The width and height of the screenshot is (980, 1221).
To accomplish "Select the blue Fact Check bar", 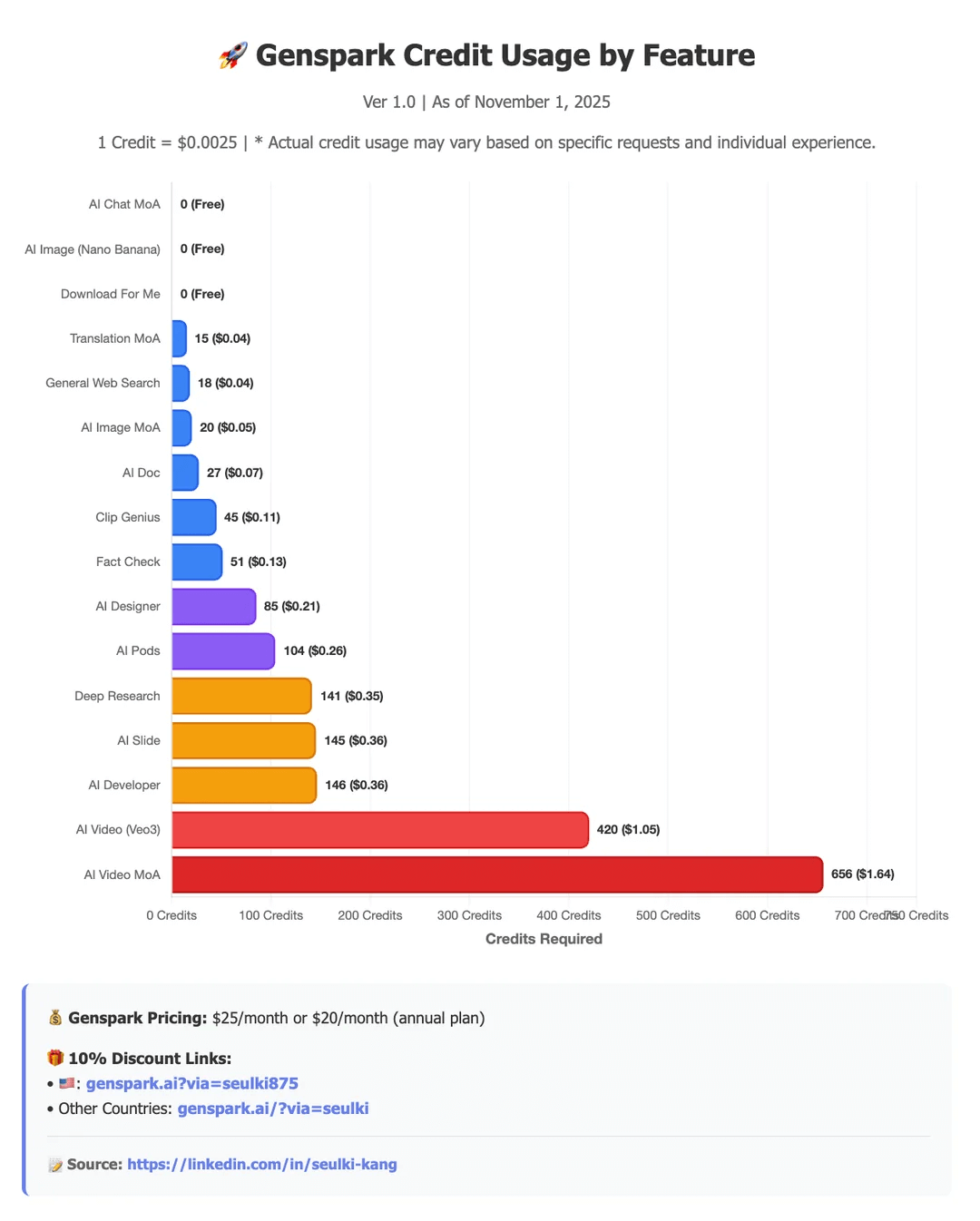I will (197, 562).
